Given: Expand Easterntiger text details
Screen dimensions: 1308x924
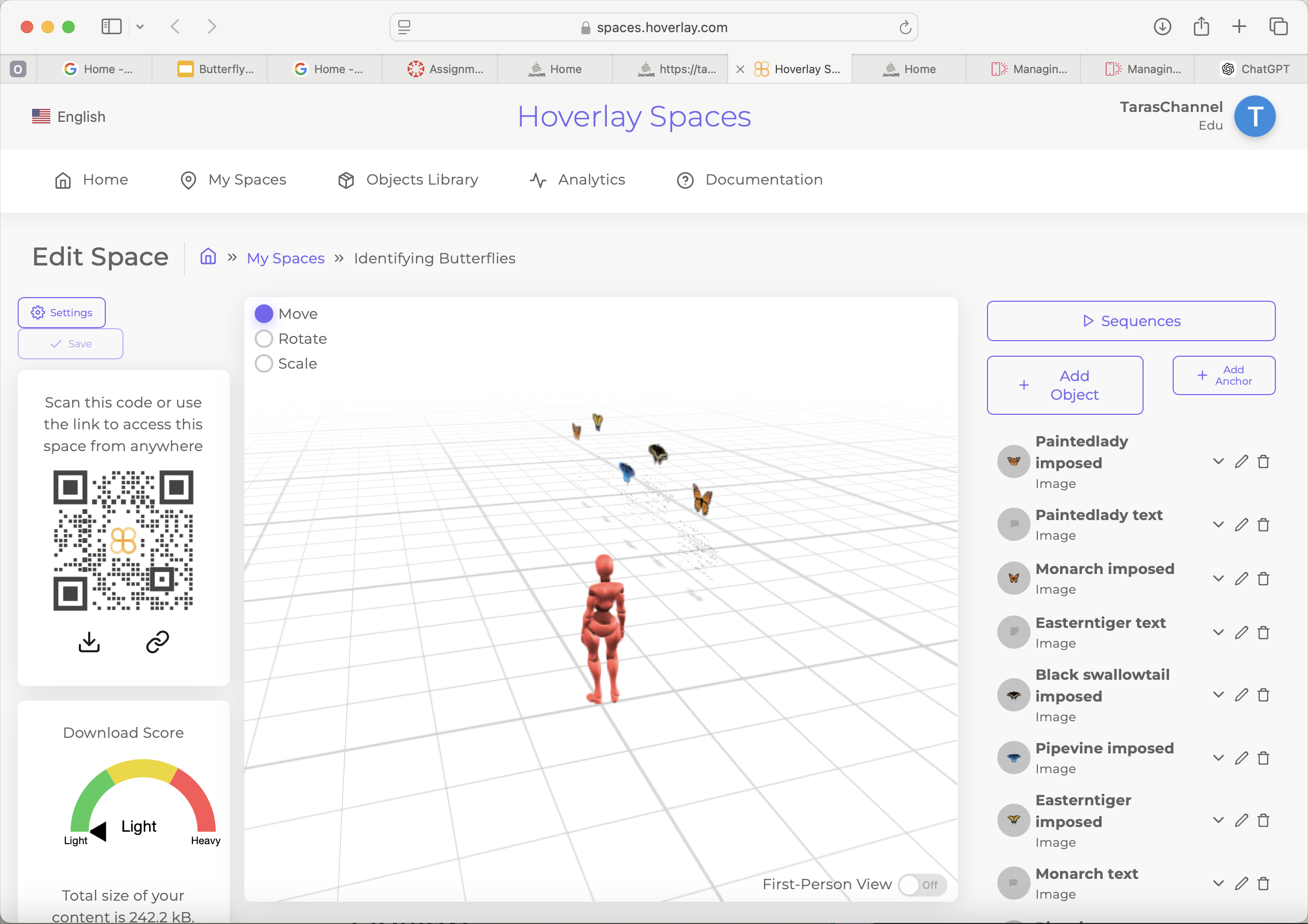Looking at the screenshot, I should (1218, 632).
